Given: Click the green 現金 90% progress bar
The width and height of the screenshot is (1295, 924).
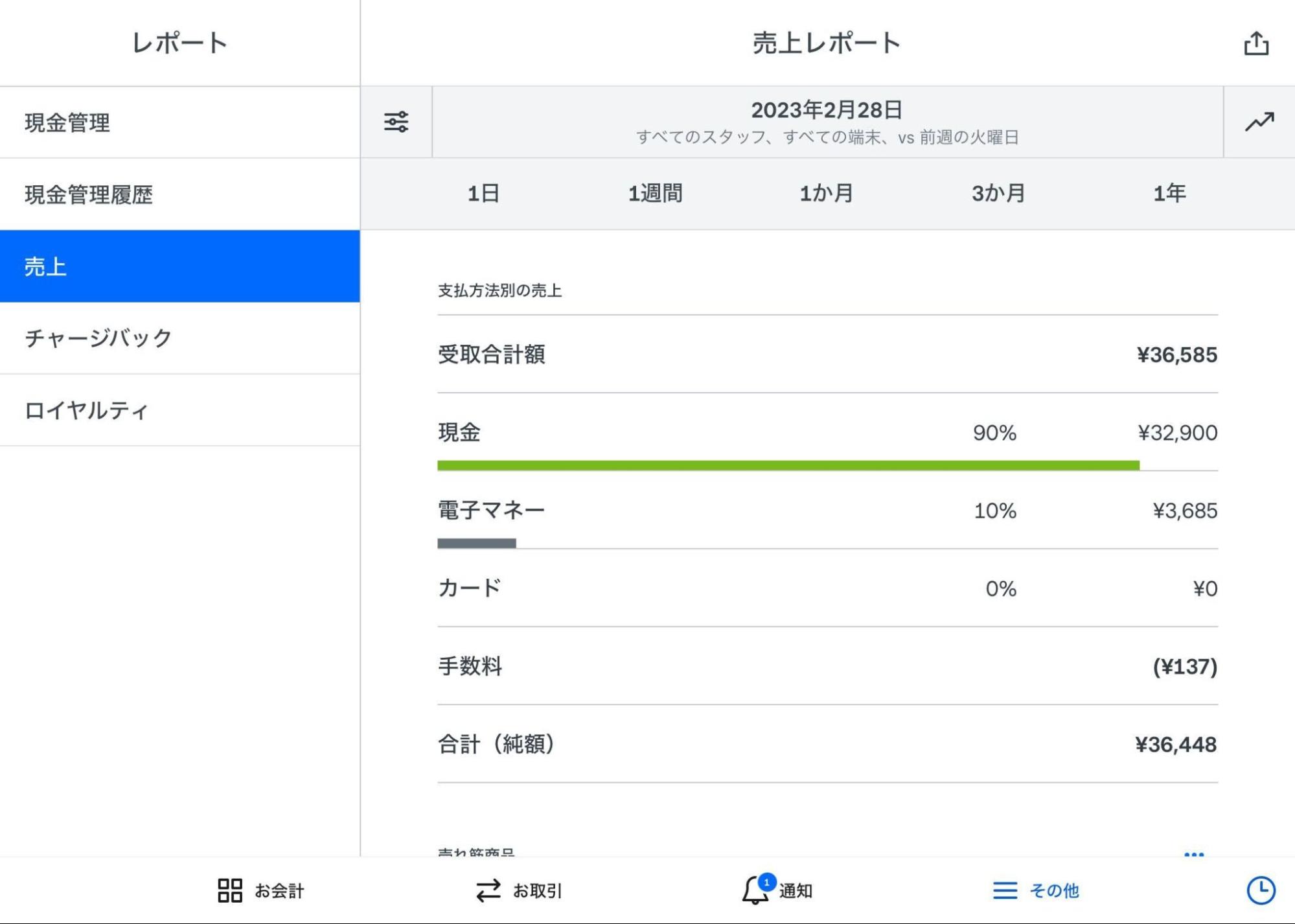Looking at the screenshot, I should tap(788, 464).
